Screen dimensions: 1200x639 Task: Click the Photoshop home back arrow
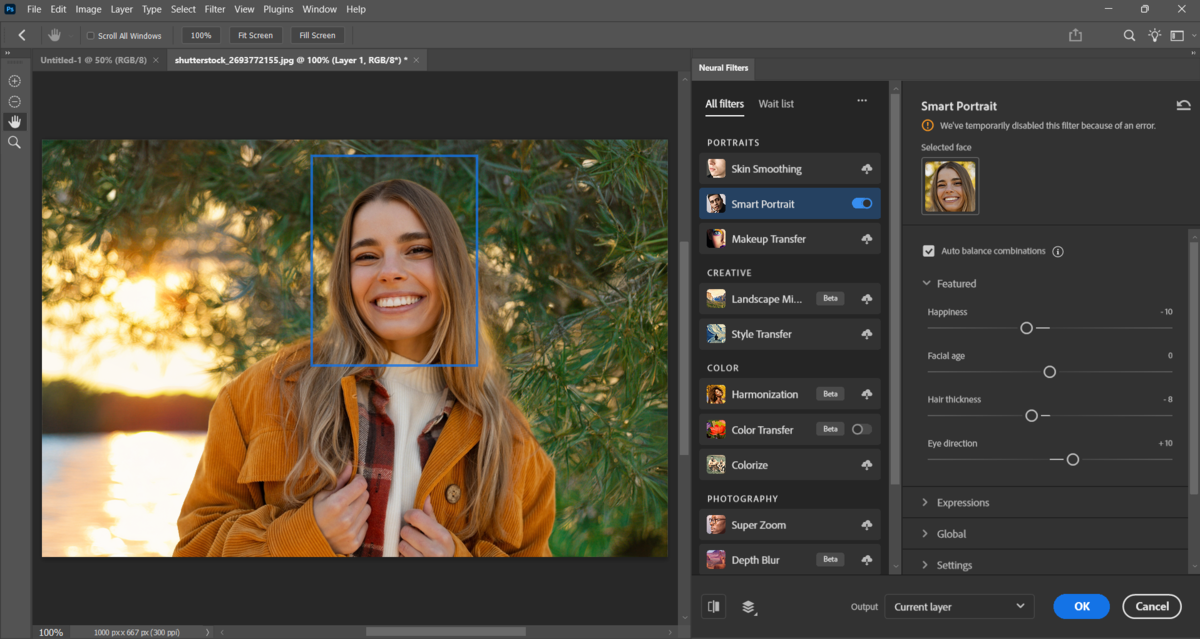pos(22,35)
